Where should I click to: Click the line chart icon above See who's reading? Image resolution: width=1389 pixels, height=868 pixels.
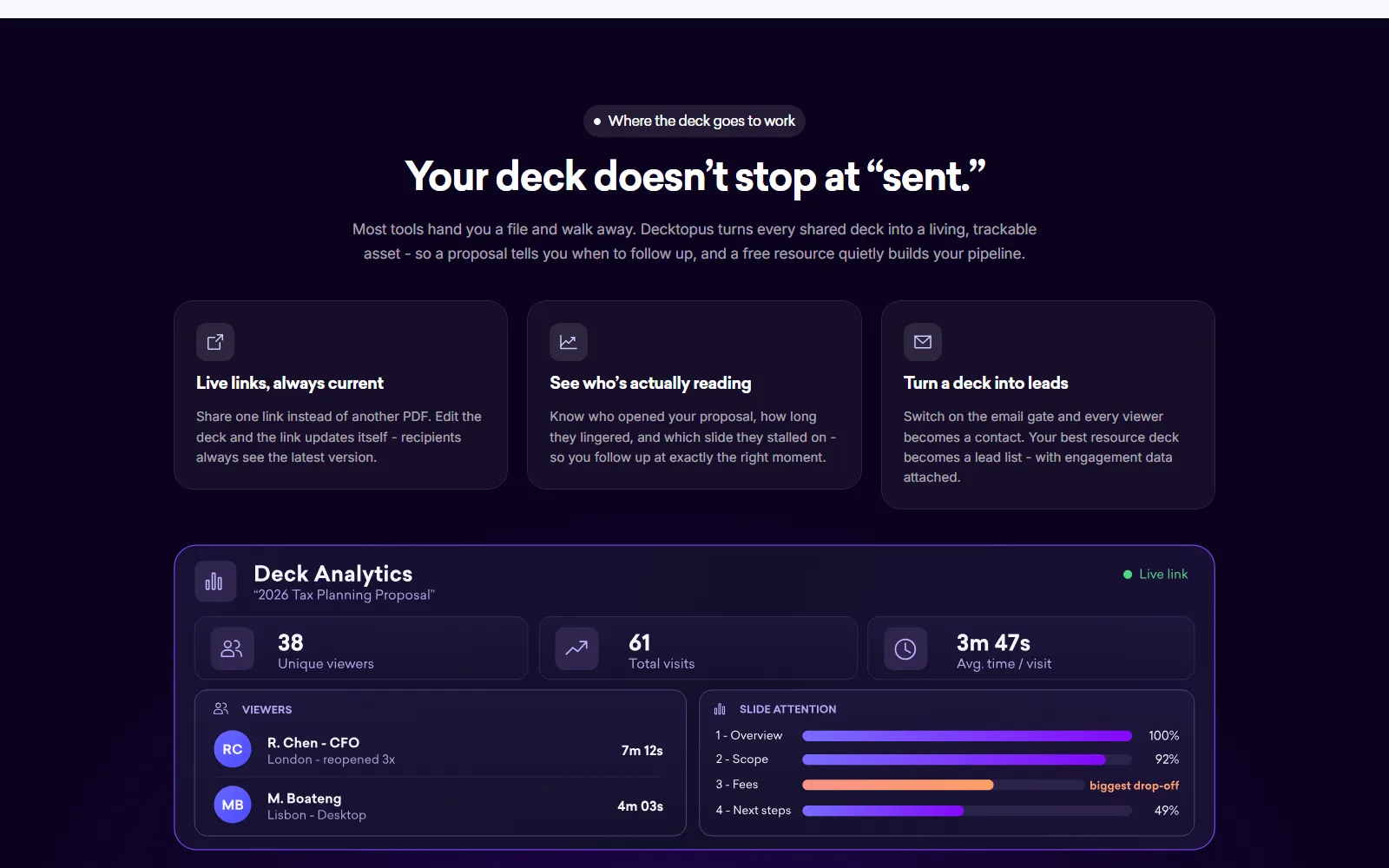569,342
